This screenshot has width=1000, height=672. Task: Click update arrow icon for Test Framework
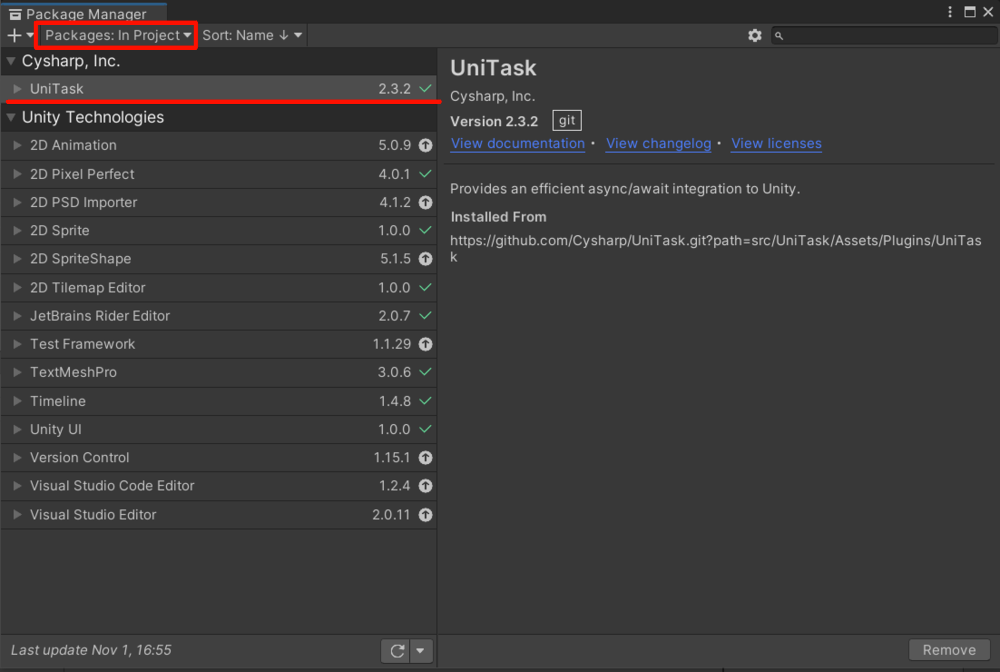pos(425,344)
